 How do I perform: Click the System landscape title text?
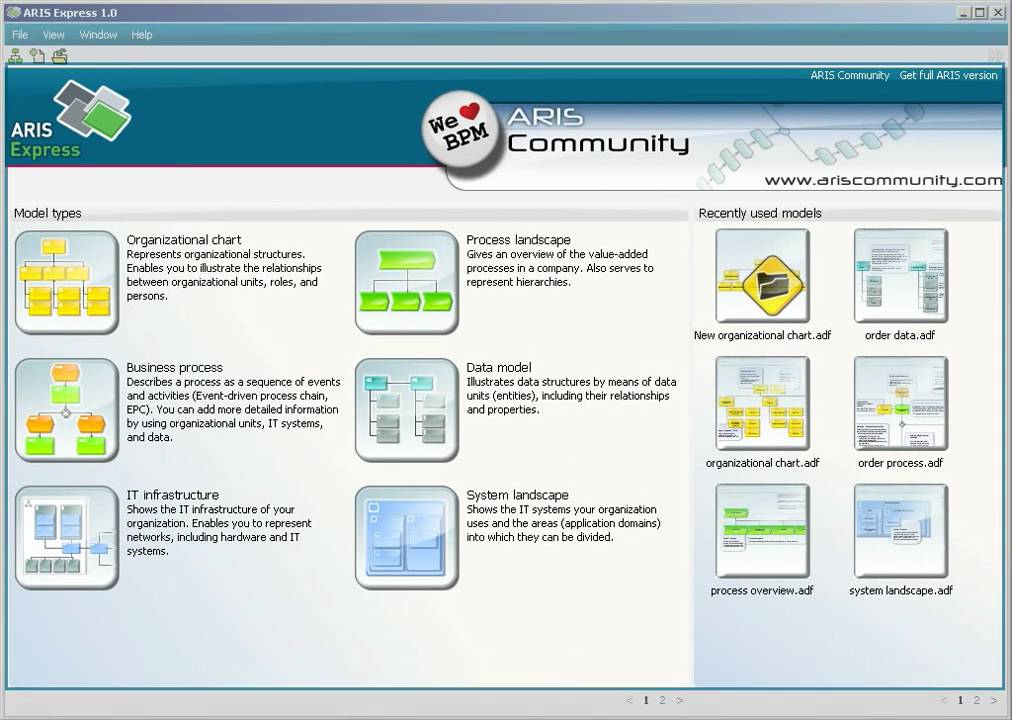517,495
